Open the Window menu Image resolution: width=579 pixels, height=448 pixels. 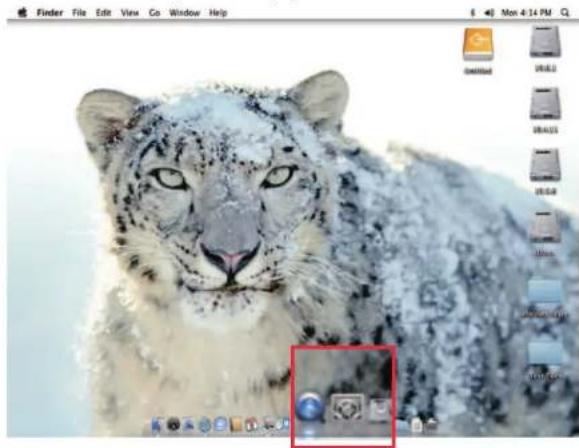(184, 13)
